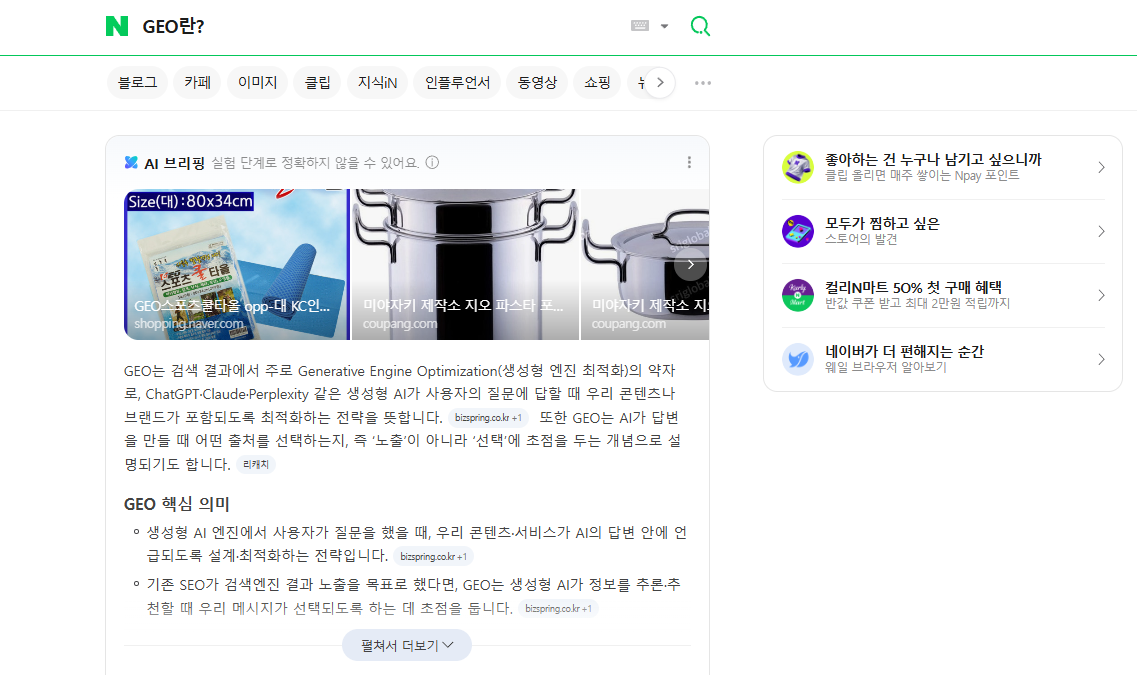The image size is (1137, 675).
Task: Open the three-dot menu beside the tabs
Action: click(703, 83)
